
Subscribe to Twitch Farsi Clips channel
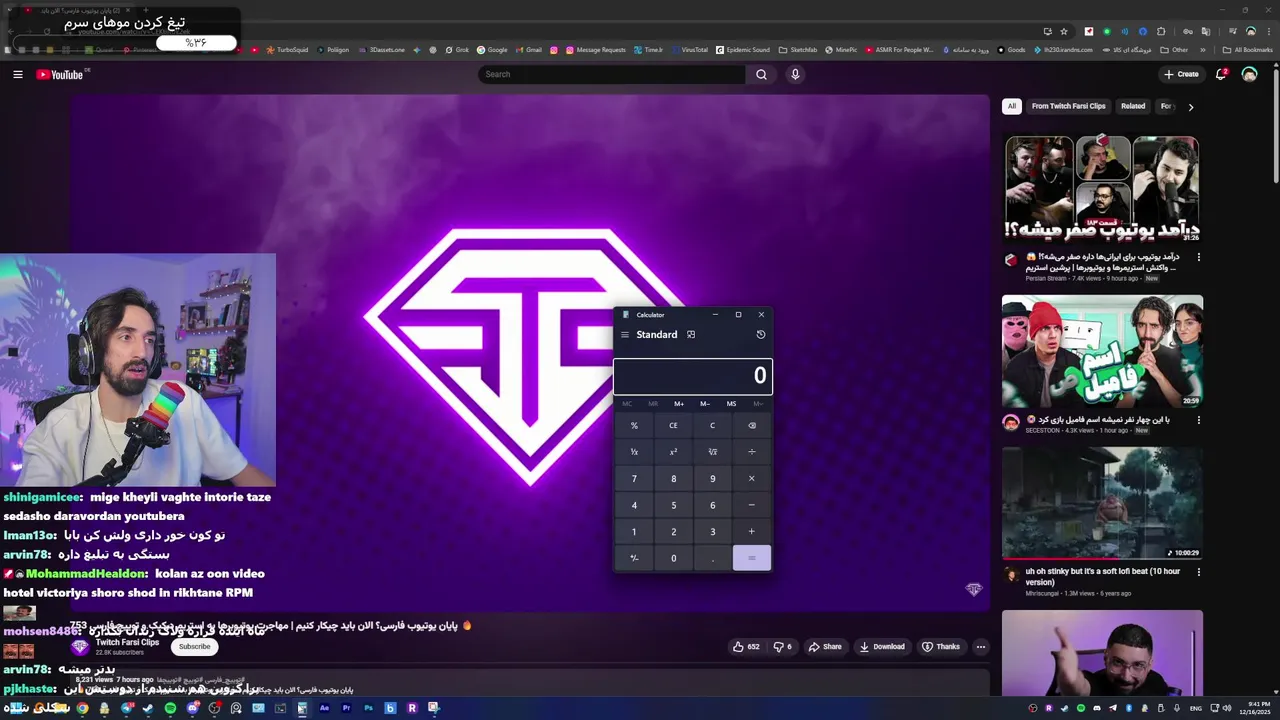(x=194, y=647)
